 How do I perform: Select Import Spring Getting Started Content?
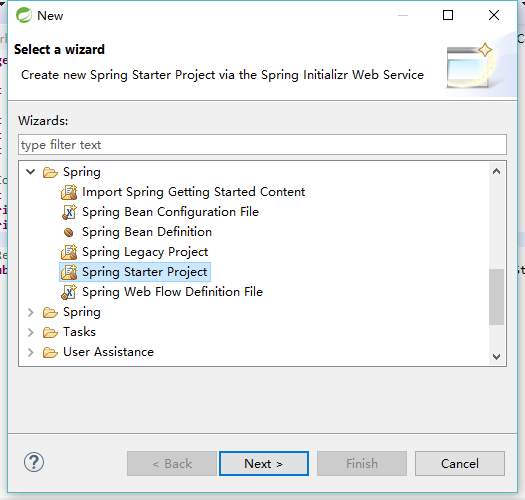tap(194, 192)
